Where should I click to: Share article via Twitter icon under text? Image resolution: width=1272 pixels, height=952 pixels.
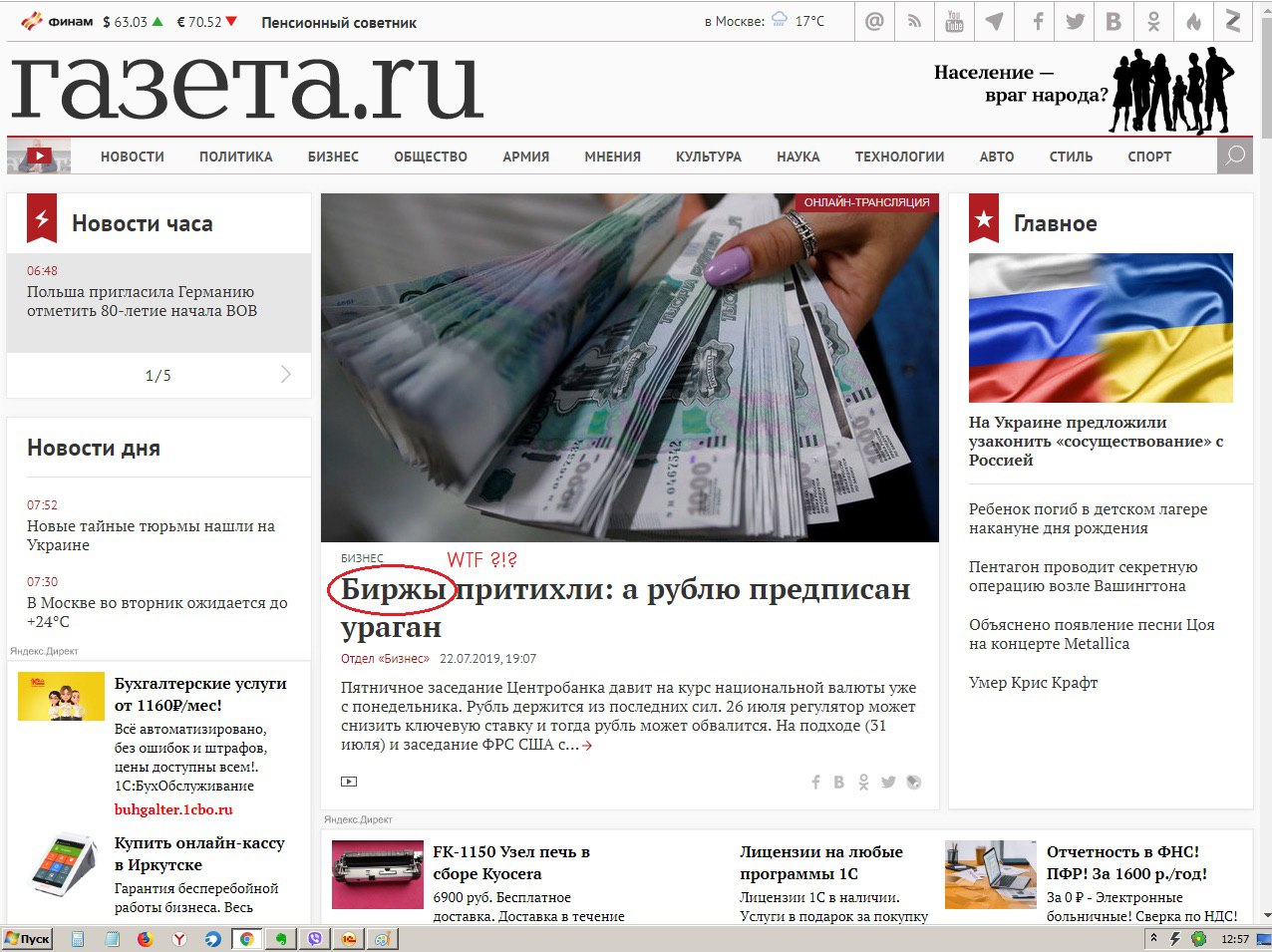coord(888,783)
